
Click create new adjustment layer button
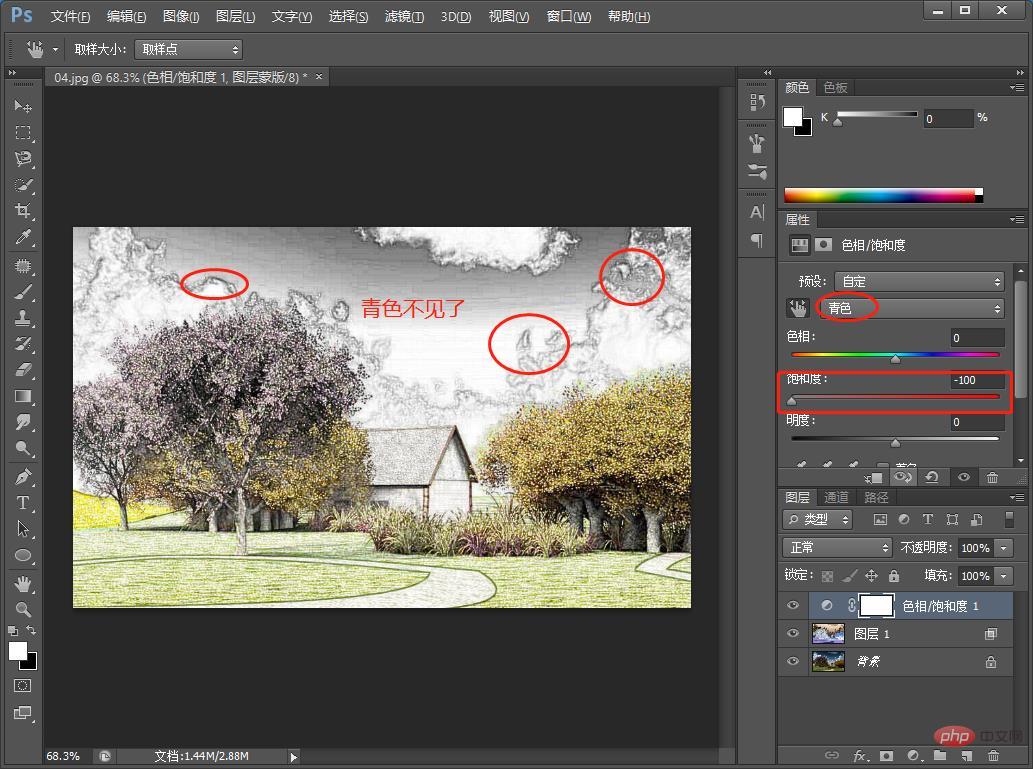(913, 755)
